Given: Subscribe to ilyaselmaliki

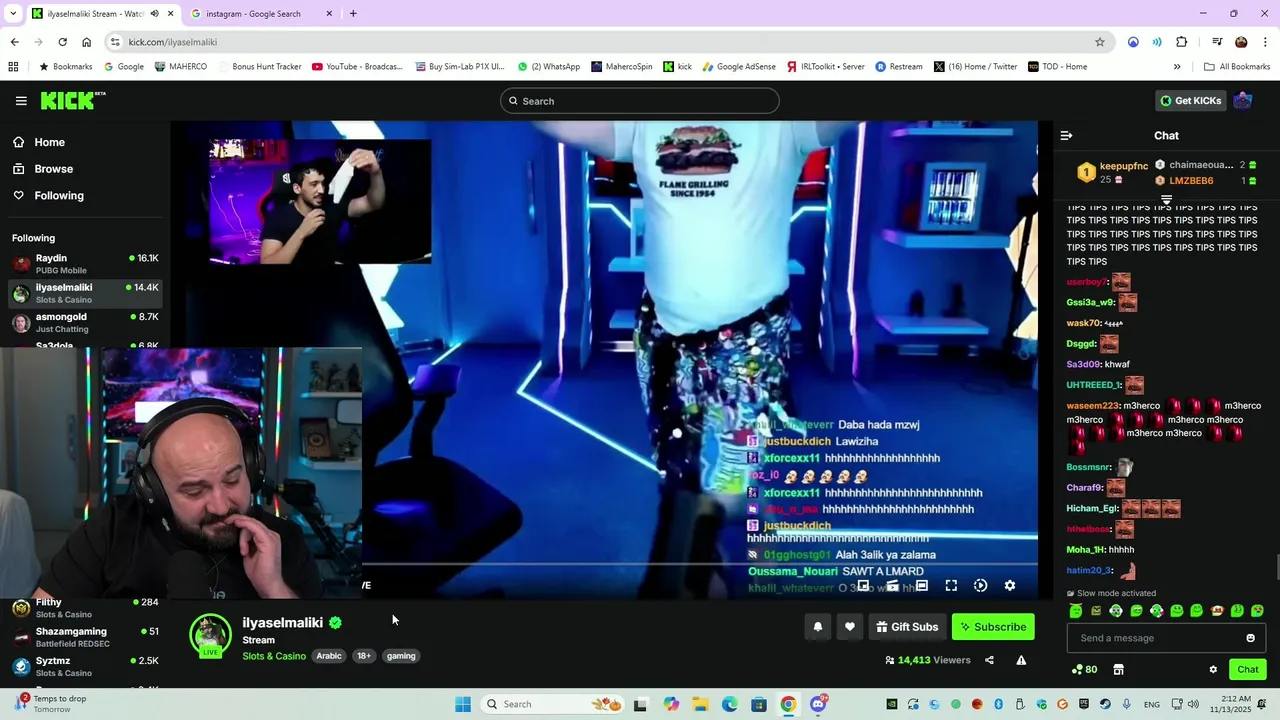Looking at the screenshot, I should [993, 627].
